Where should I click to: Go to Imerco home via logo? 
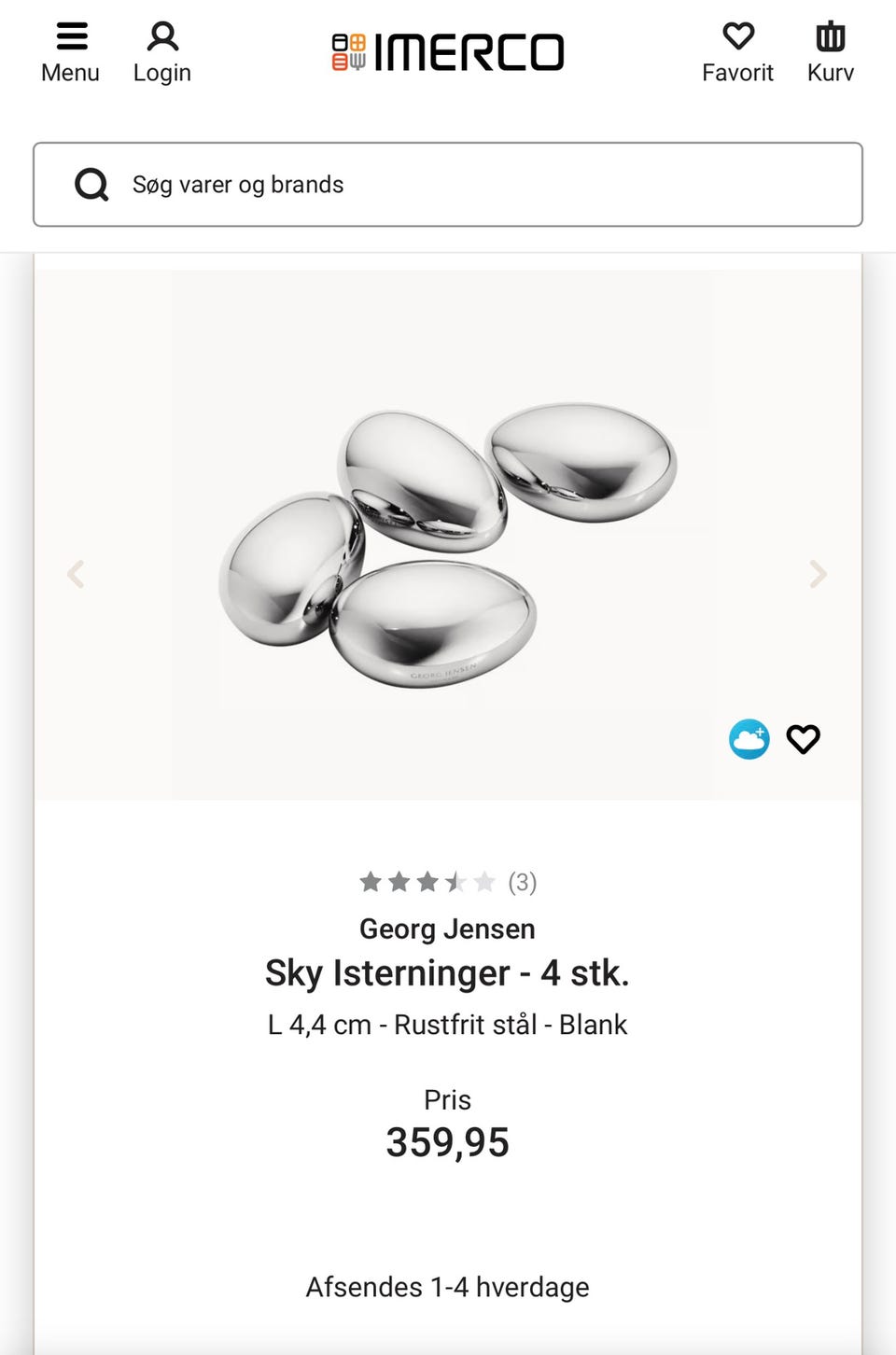click(448, 52)
